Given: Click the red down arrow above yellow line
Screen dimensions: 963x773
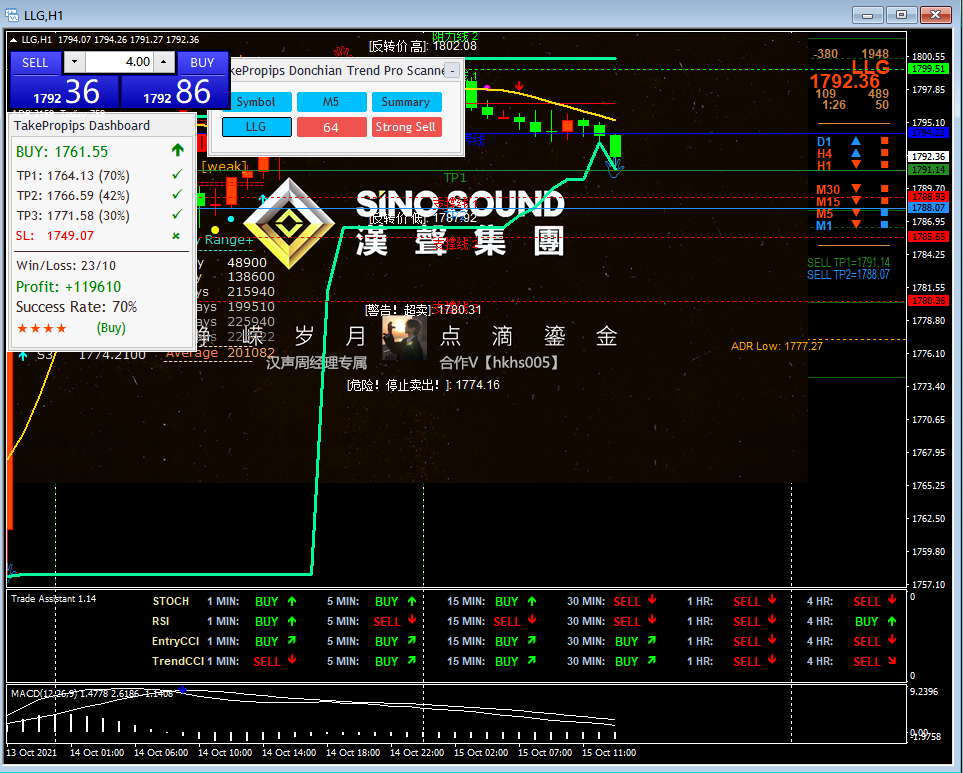Looking at the screenshot, I should (x=519, y=85).
